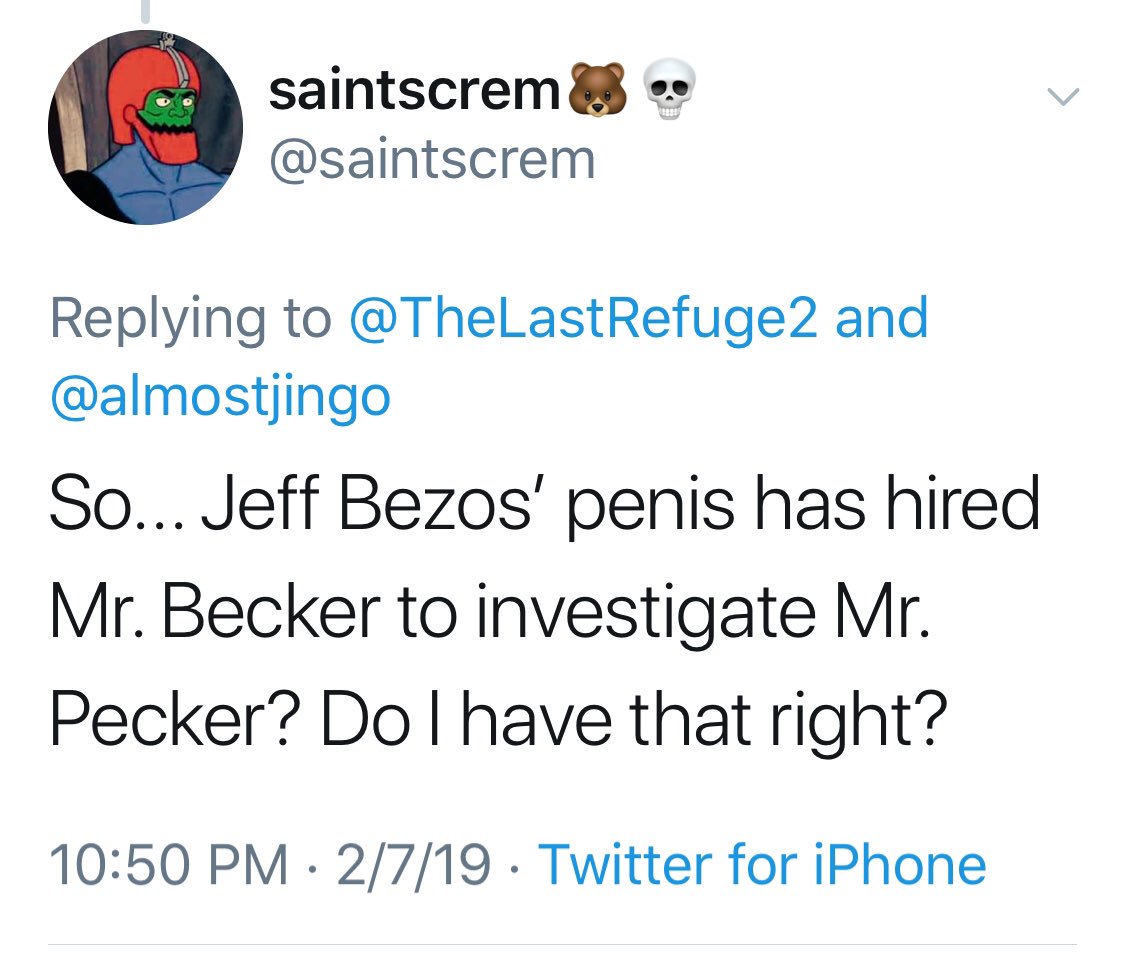Open saintscrem's profile avatar
The width and height of the screenshot is (1125, 953).
point(146,127)
